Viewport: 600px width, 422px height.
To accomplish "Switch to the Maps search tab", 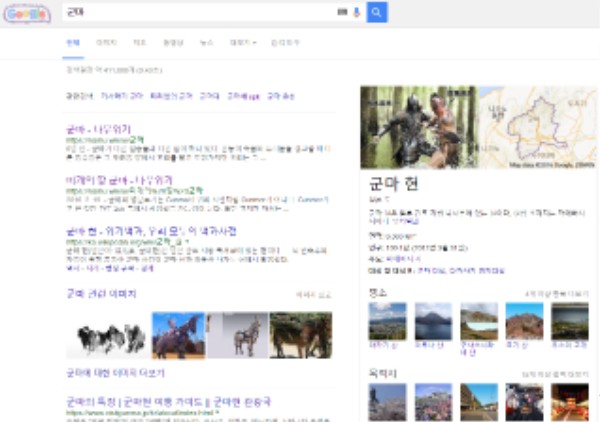I will 140,43.
